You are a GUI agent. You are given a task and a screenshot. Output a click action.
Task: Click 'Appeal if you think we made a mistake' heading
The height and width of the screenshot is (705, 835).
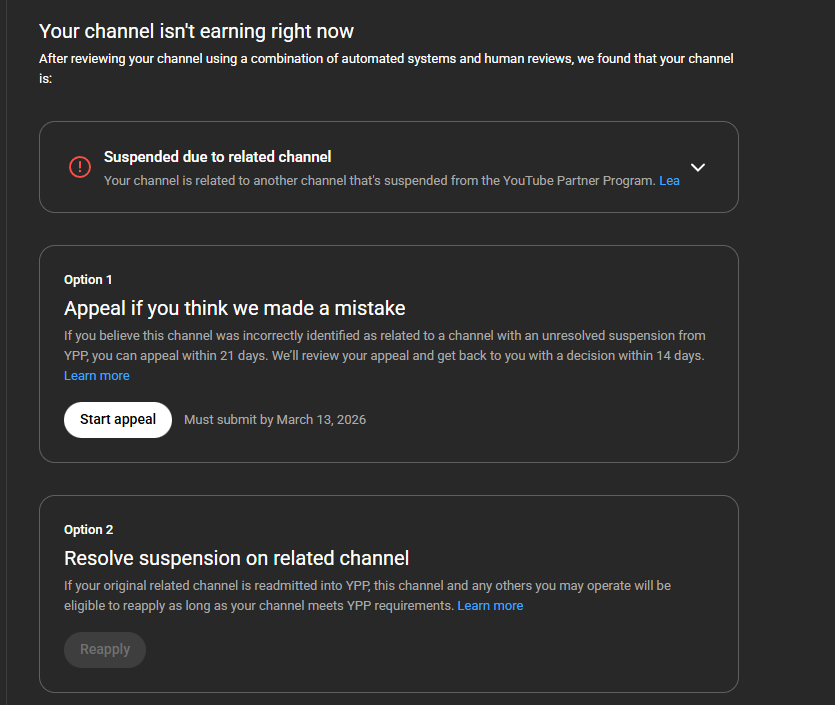point(234,309)
